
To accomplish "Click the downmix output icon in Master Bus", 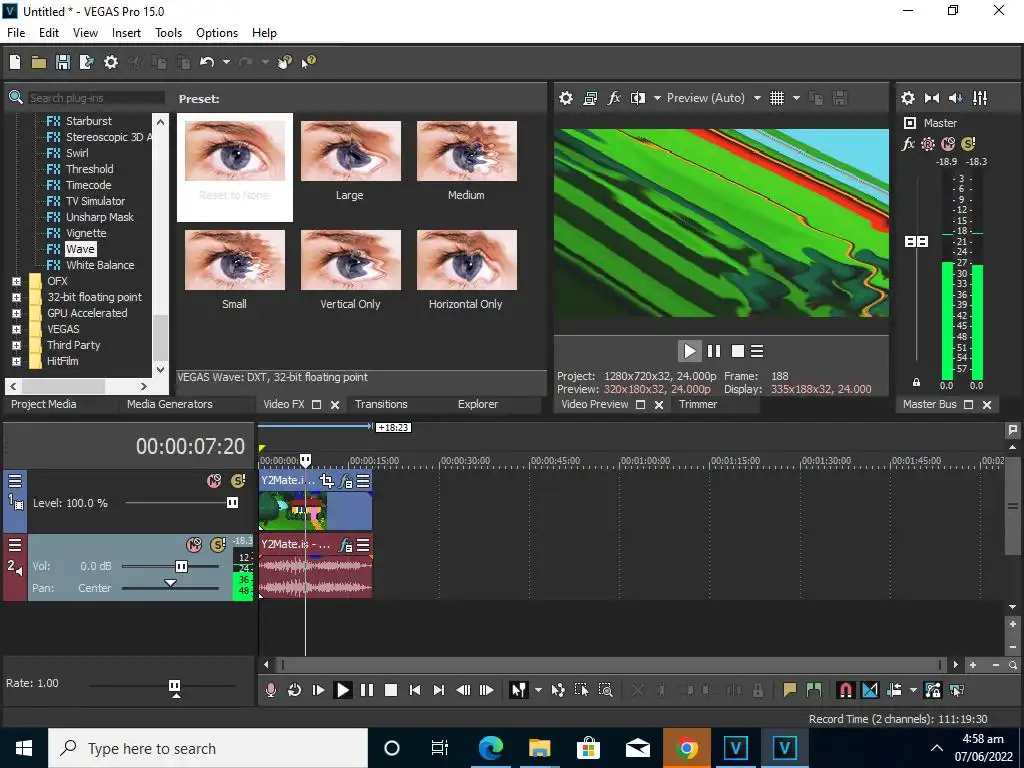I will 932,98.
